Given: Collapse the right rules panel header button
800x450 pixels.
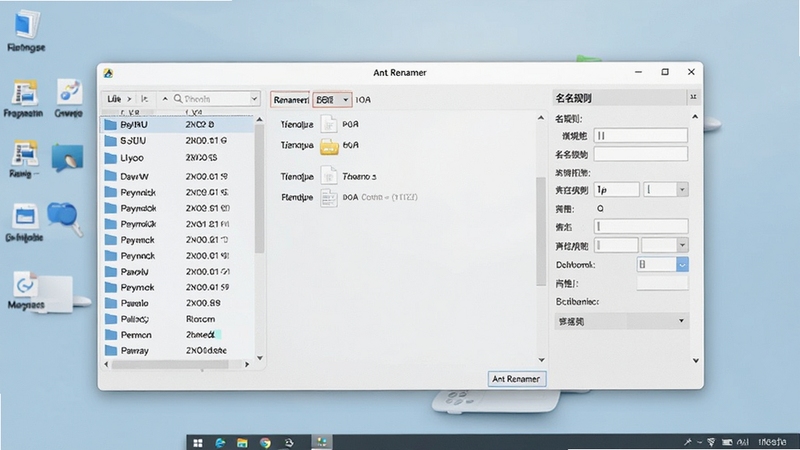Looking at the screenshot, I should 693,97.
